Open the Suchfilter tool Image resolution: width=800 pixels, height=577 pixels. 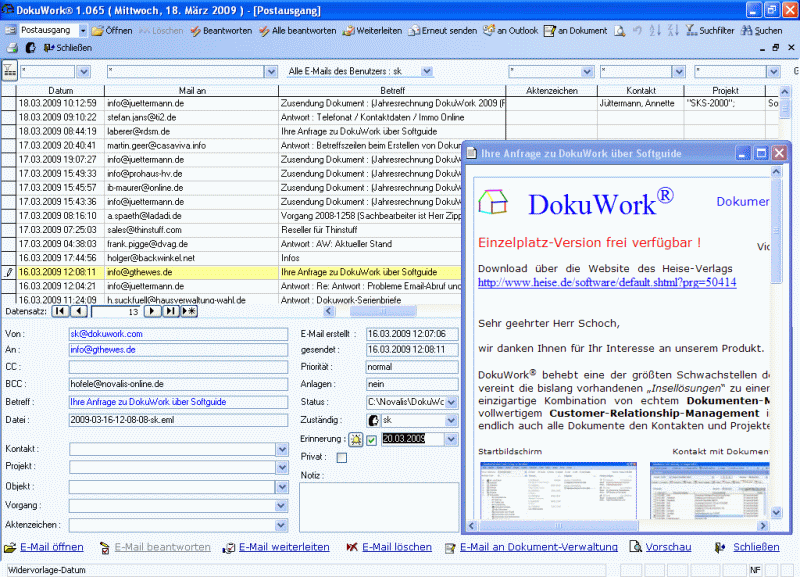click(710, 31)
